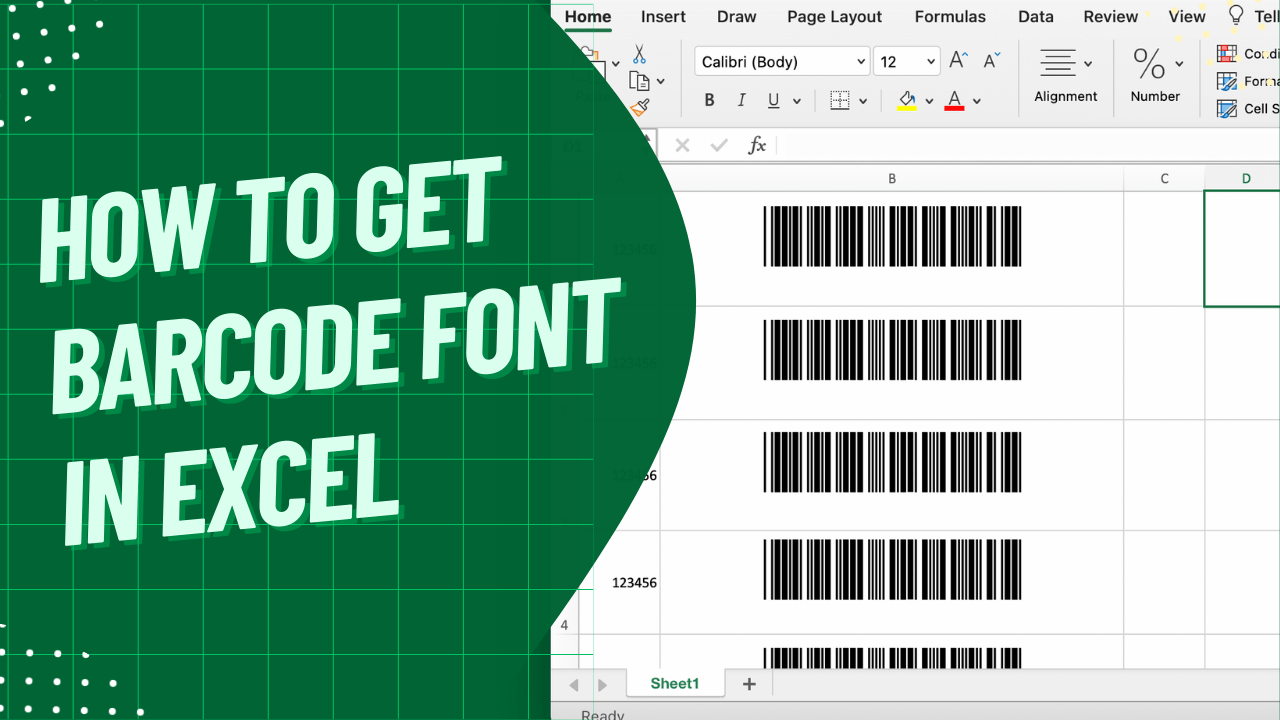Select the Cut (scissors) tool

point(638,51)
